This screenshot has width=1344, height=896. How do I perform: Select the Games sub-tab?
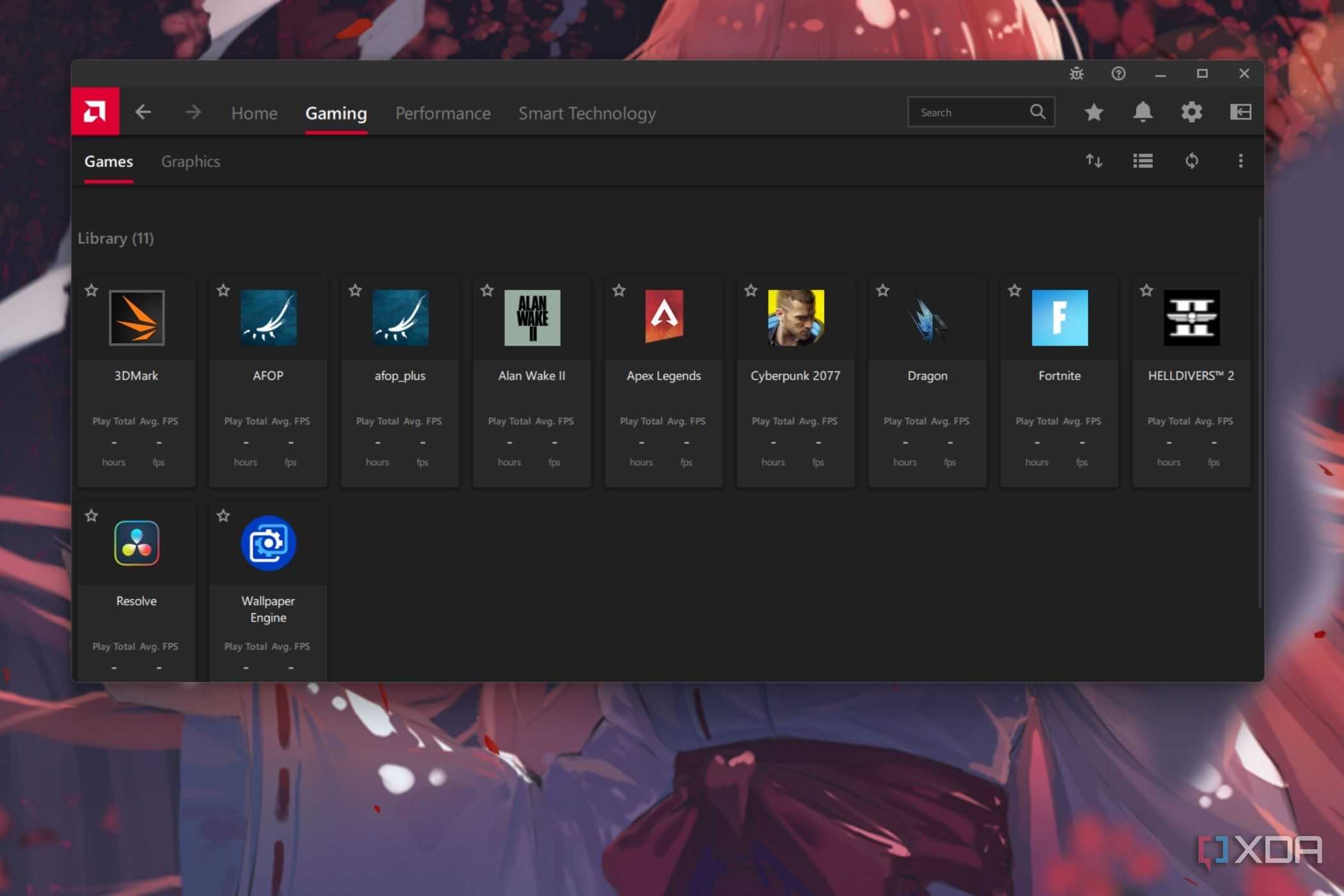pos(108,161)
